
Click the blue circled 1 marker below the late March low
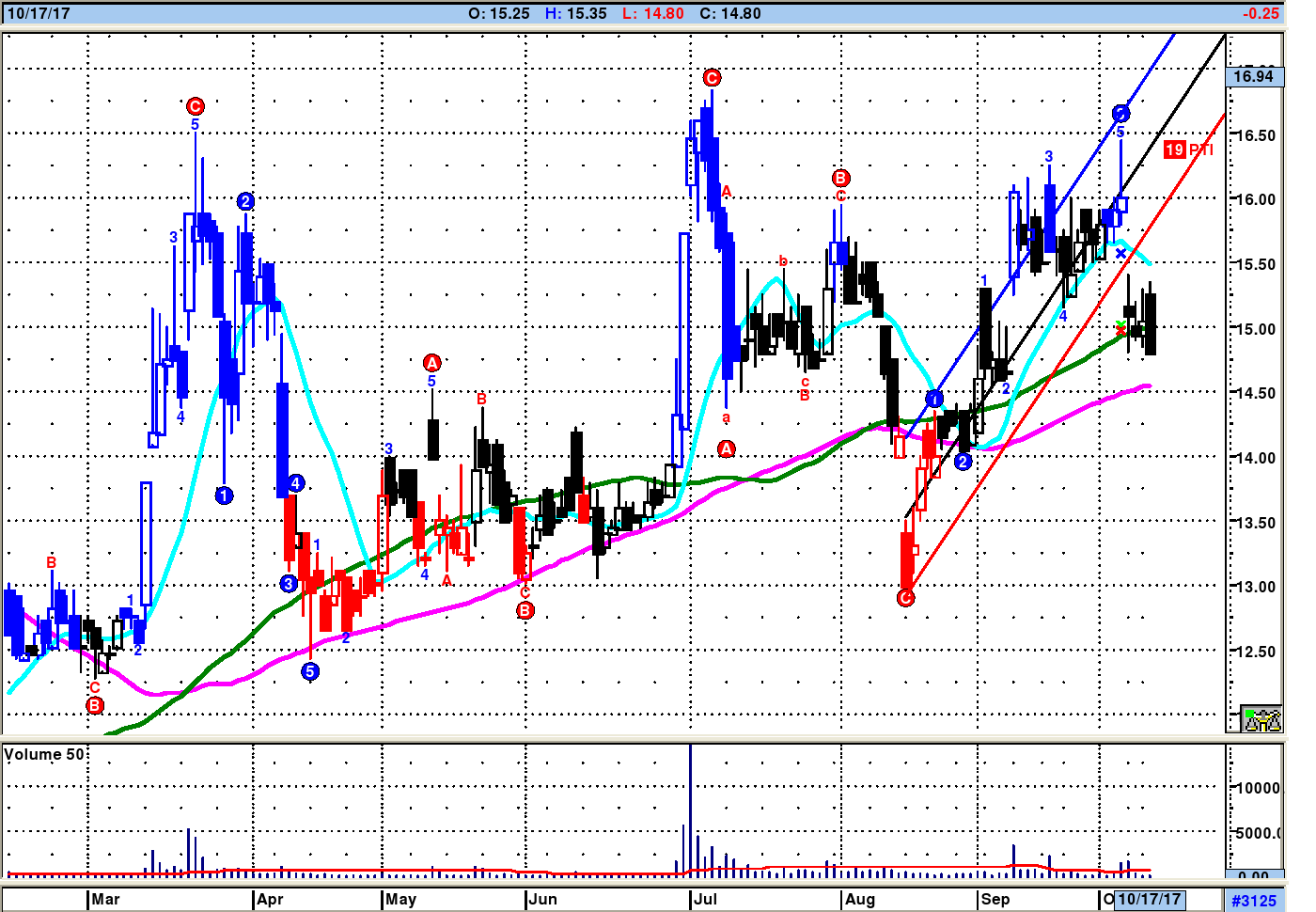coord(224,495)
